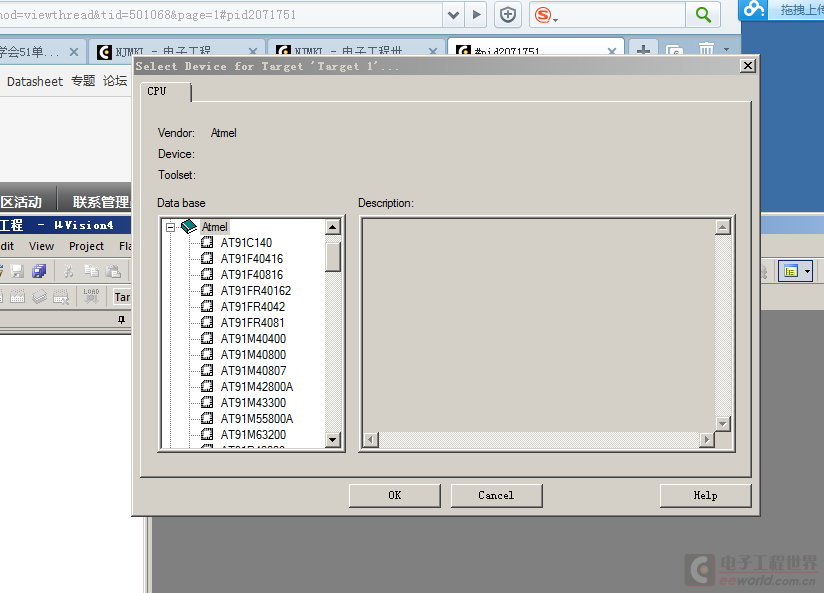Screen dimensions: 824x593
Task: Click the OK button
Action: 395,495
